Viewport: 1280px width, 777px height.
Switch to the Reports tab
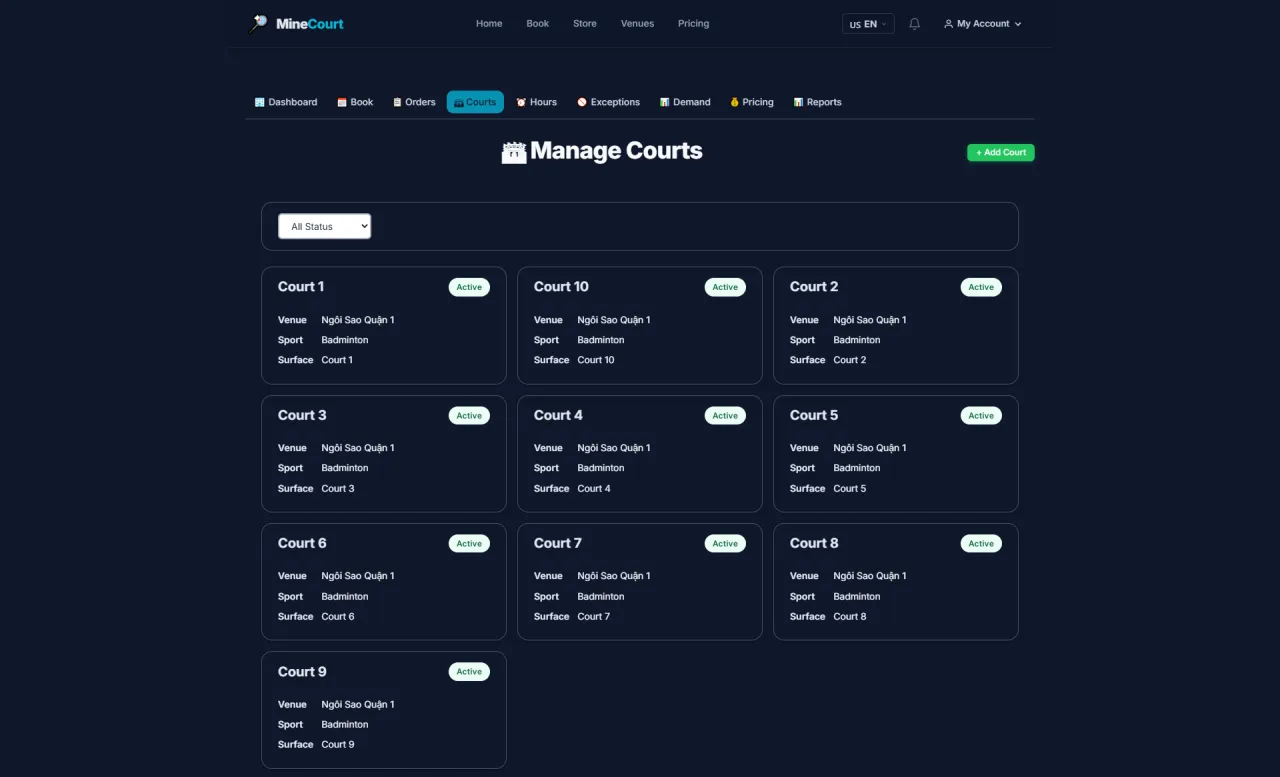(818, 102)
